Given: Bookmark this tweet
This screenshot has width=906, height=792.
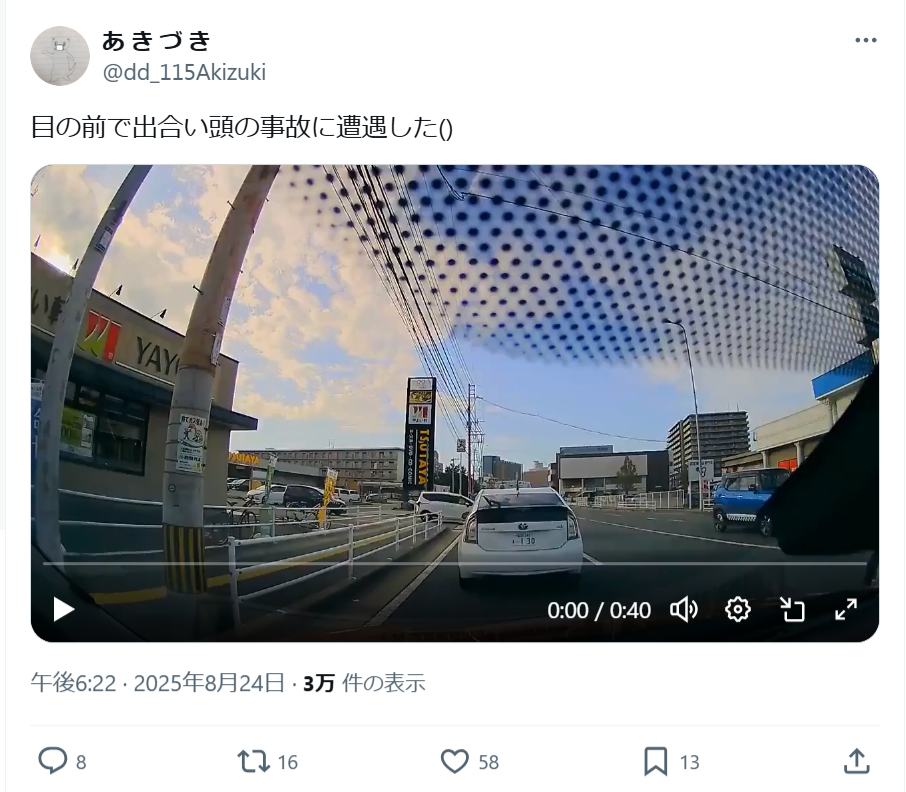Looking at the screenshot, I should (655, 761).
